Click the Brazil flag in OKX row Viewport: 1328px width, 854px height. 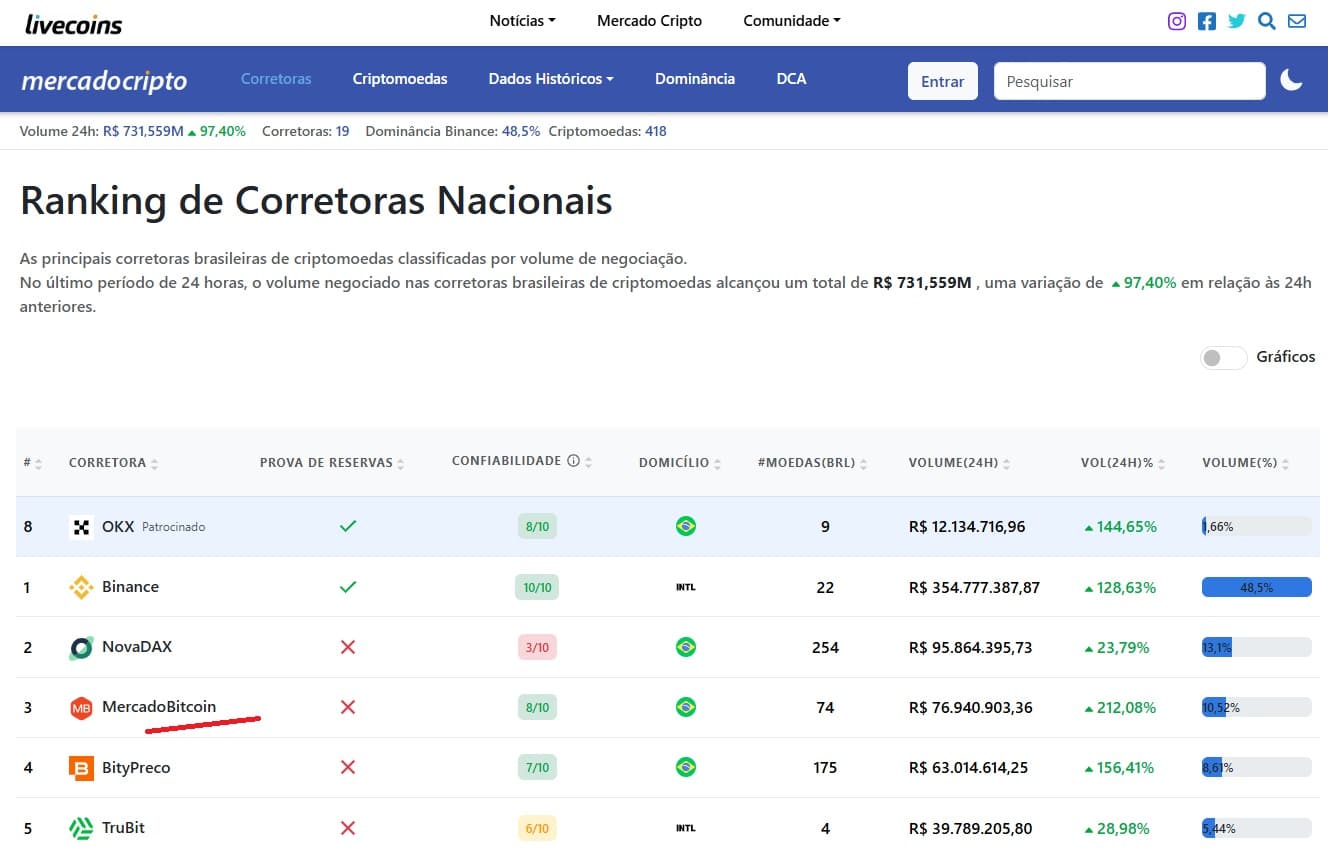(x=685, y=526)
